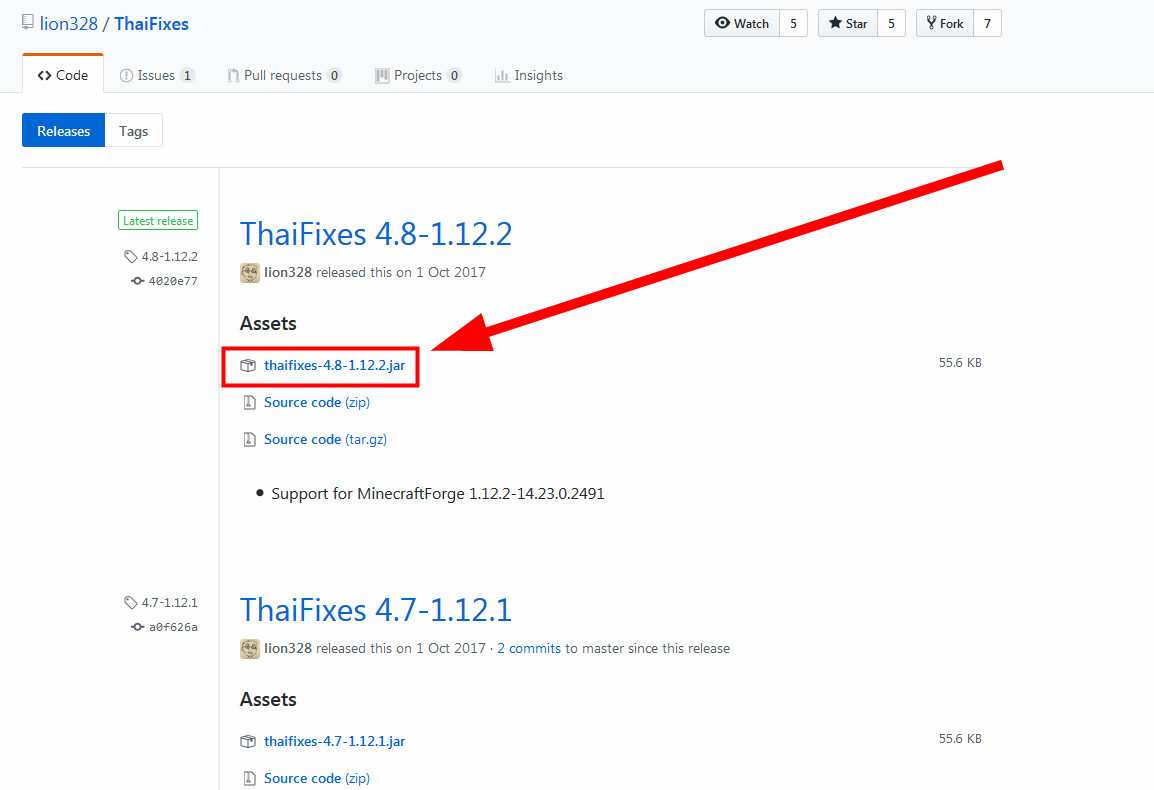Open the Pull requests tab

tap(284, 75)
